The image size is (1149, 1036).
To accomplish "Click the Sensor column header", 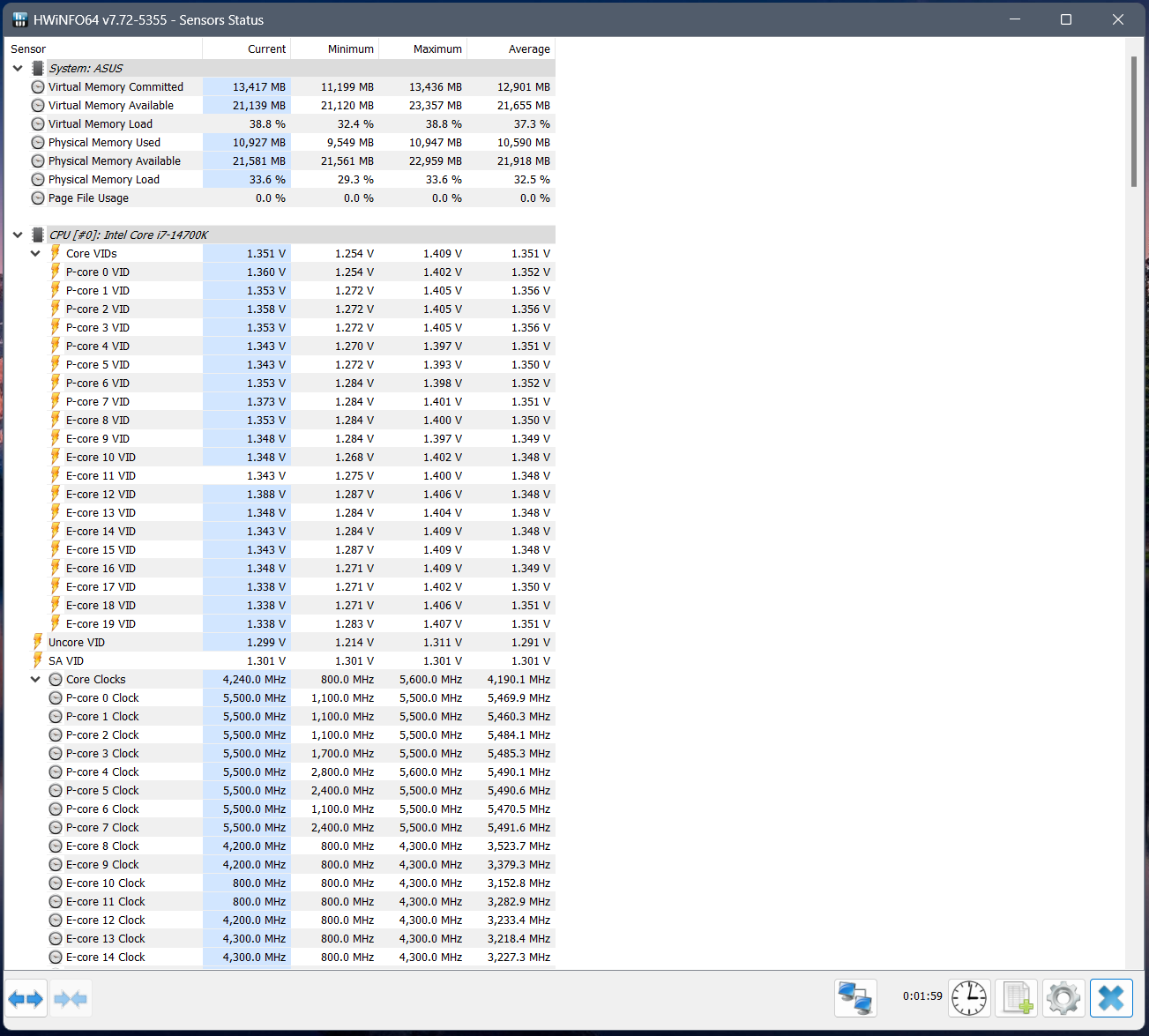I will pos(103,48).
